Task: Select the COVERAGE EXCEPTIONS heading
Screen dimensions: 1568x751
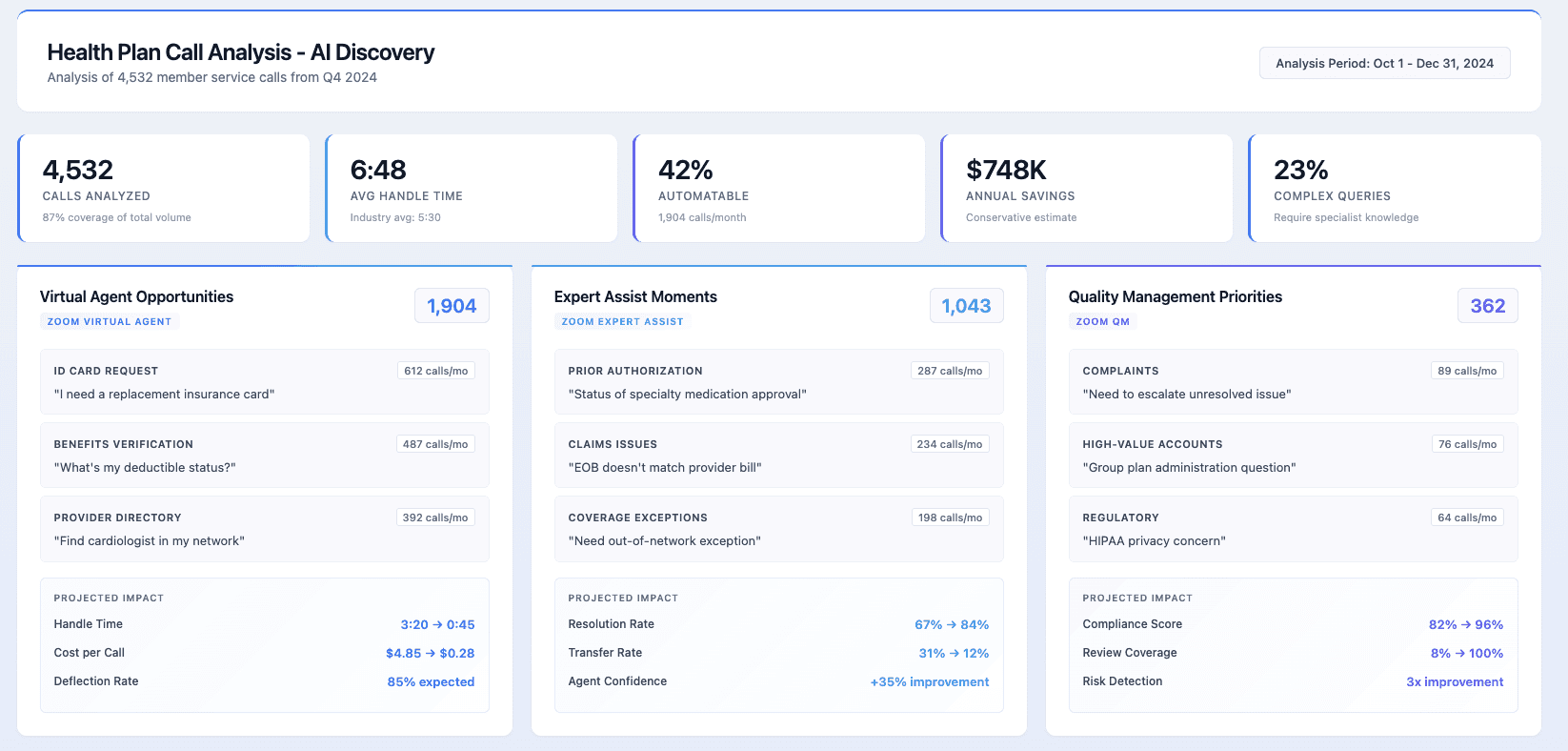Action: pyautogui.click(x=638, y=518)
